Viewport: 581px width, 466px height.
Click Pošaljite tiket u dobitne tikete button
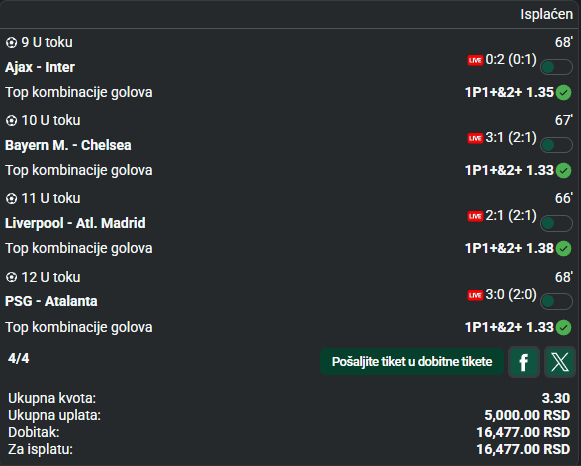pos(412,362)
